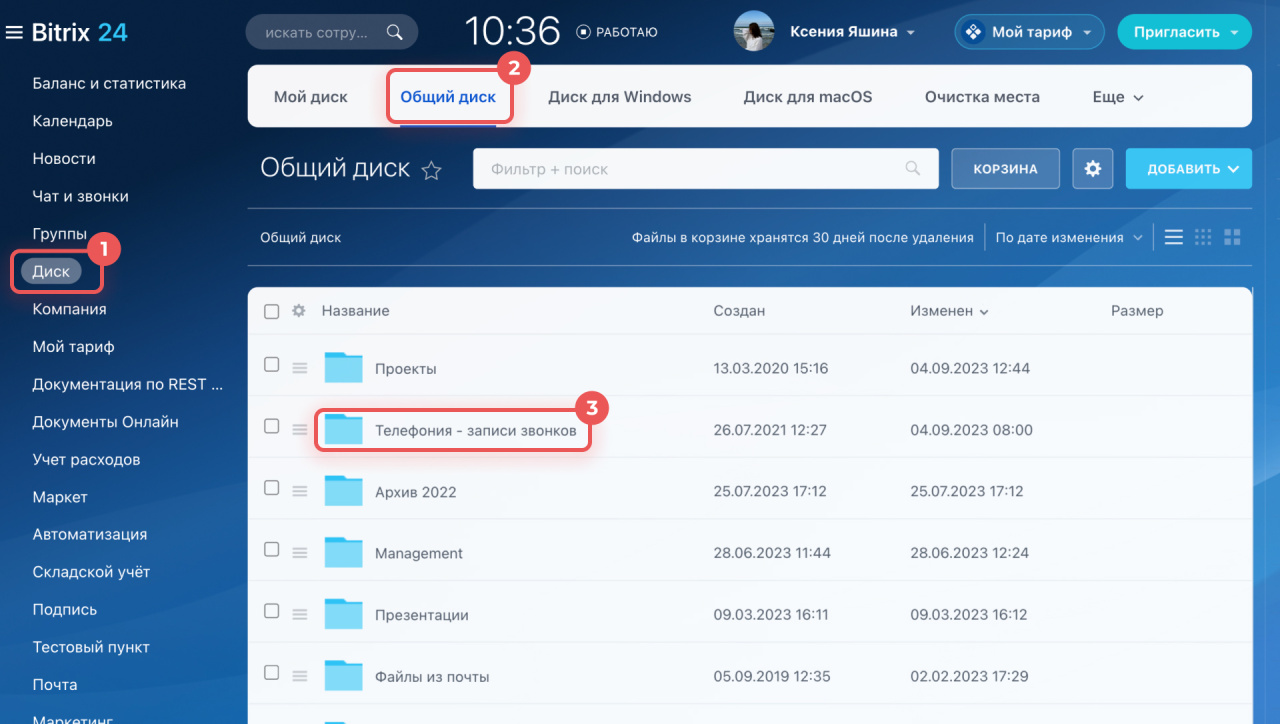This screenshot has width=1280, height=724.
Task: Check the Проекты folder checkbox
Action: pos(271,364)
